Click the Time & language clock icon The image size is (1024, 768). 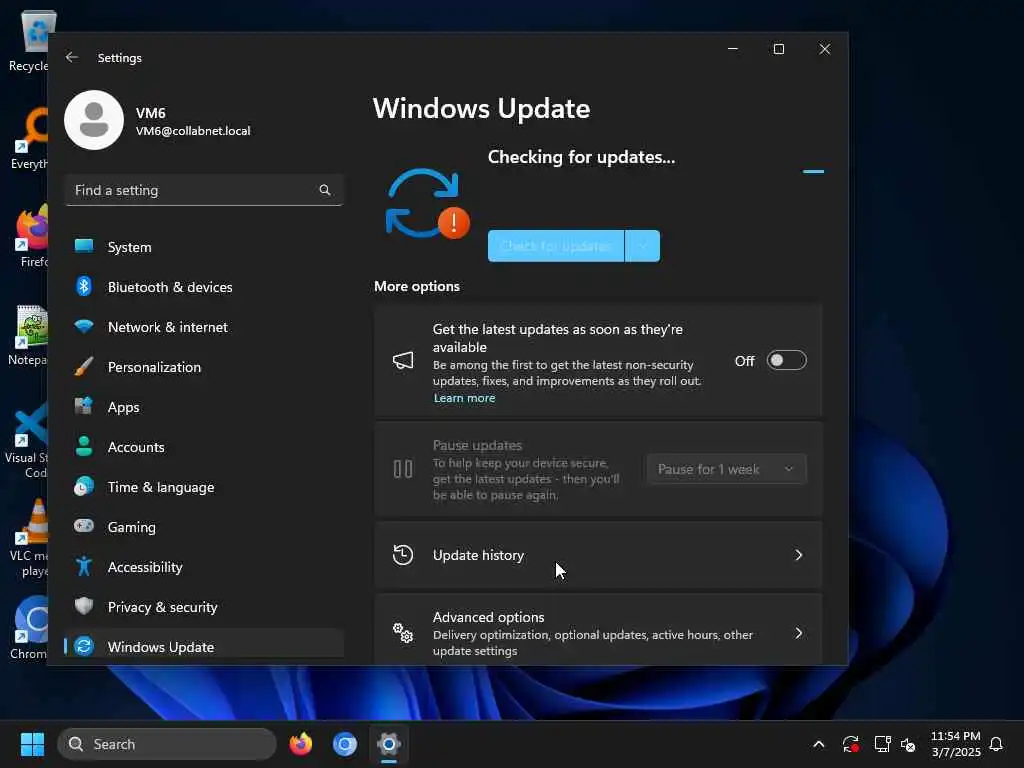[84, 487]
